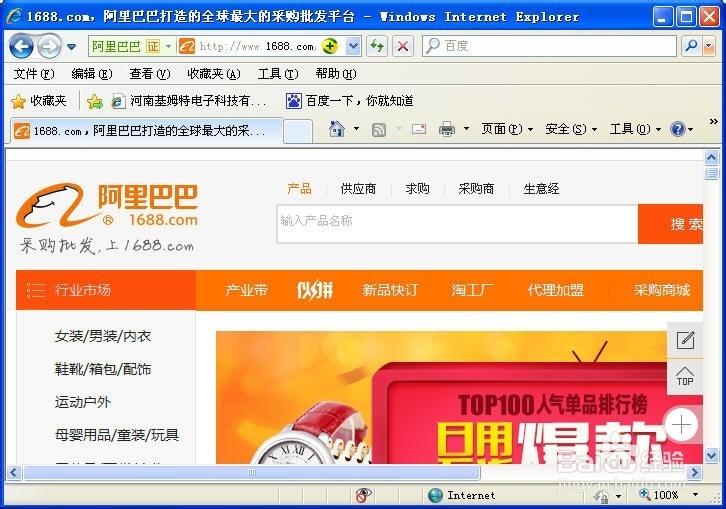This screenshot has width=726, height=509.
Task: Open the 编辑(E) menu
Action: click(x=92, y=74)
